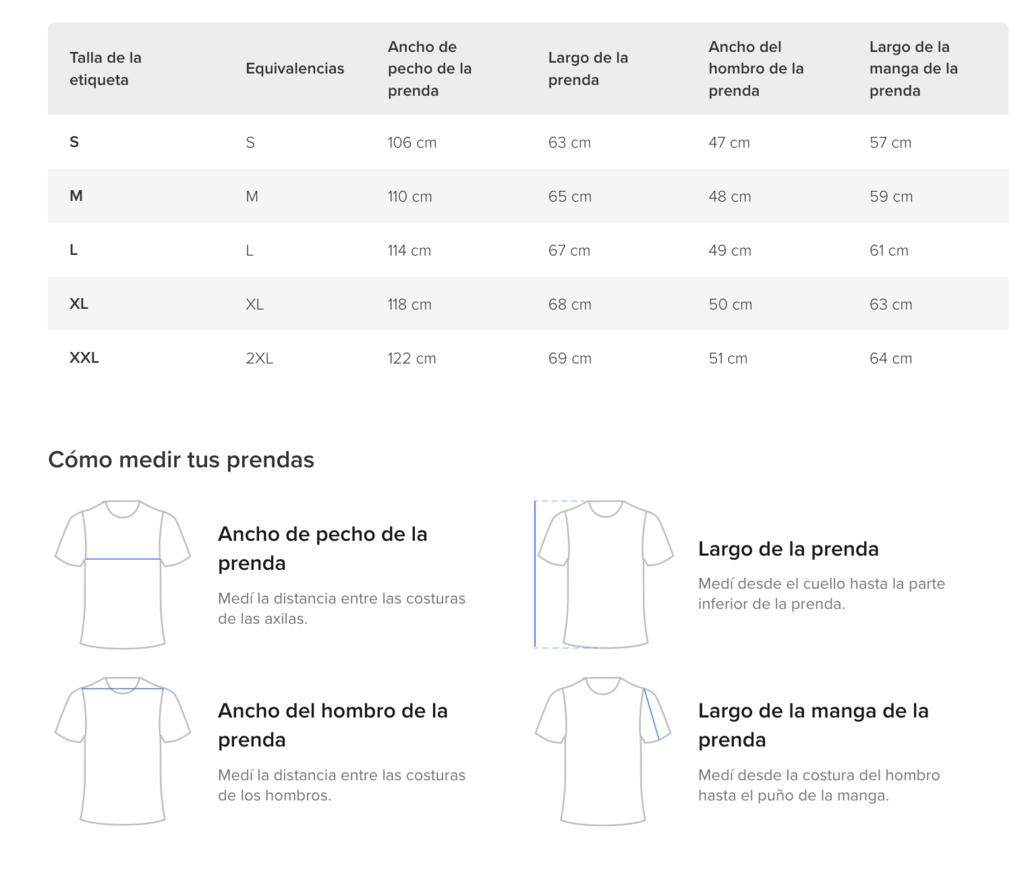Click the 122 cm chest width value
1024x878 pixels.
click(x=411, y=359)
